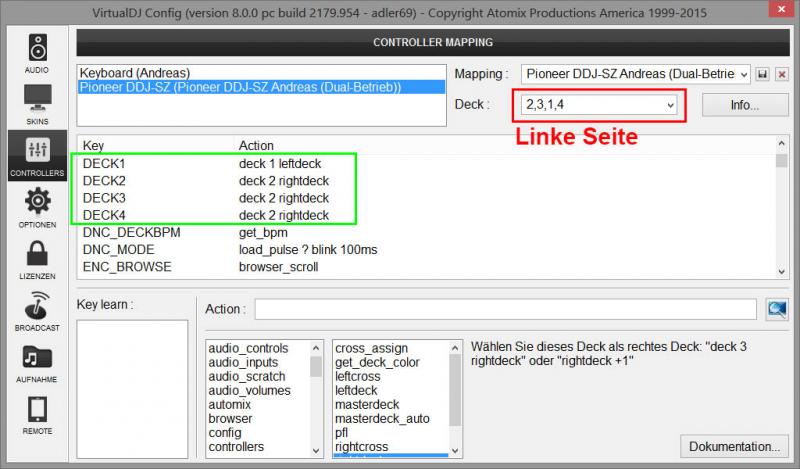The width and height of the screenshot is (800, 469).
Task: Pick masterdeck from the action list
Action: point(367,405)
